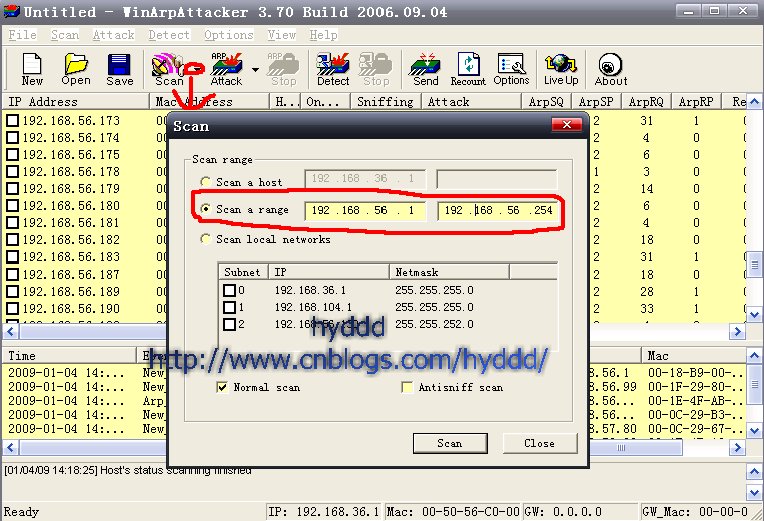
Task: Click the Netmask column header in subnet list
Action: pos(449,272)
